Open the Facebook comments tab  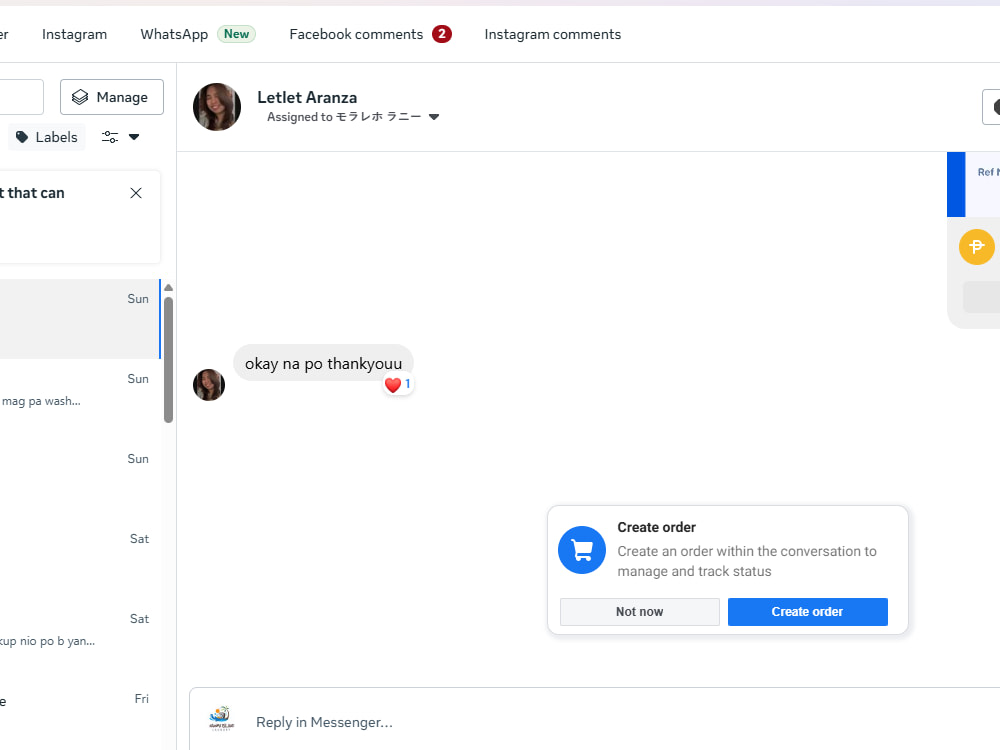[x=356, y=34]
